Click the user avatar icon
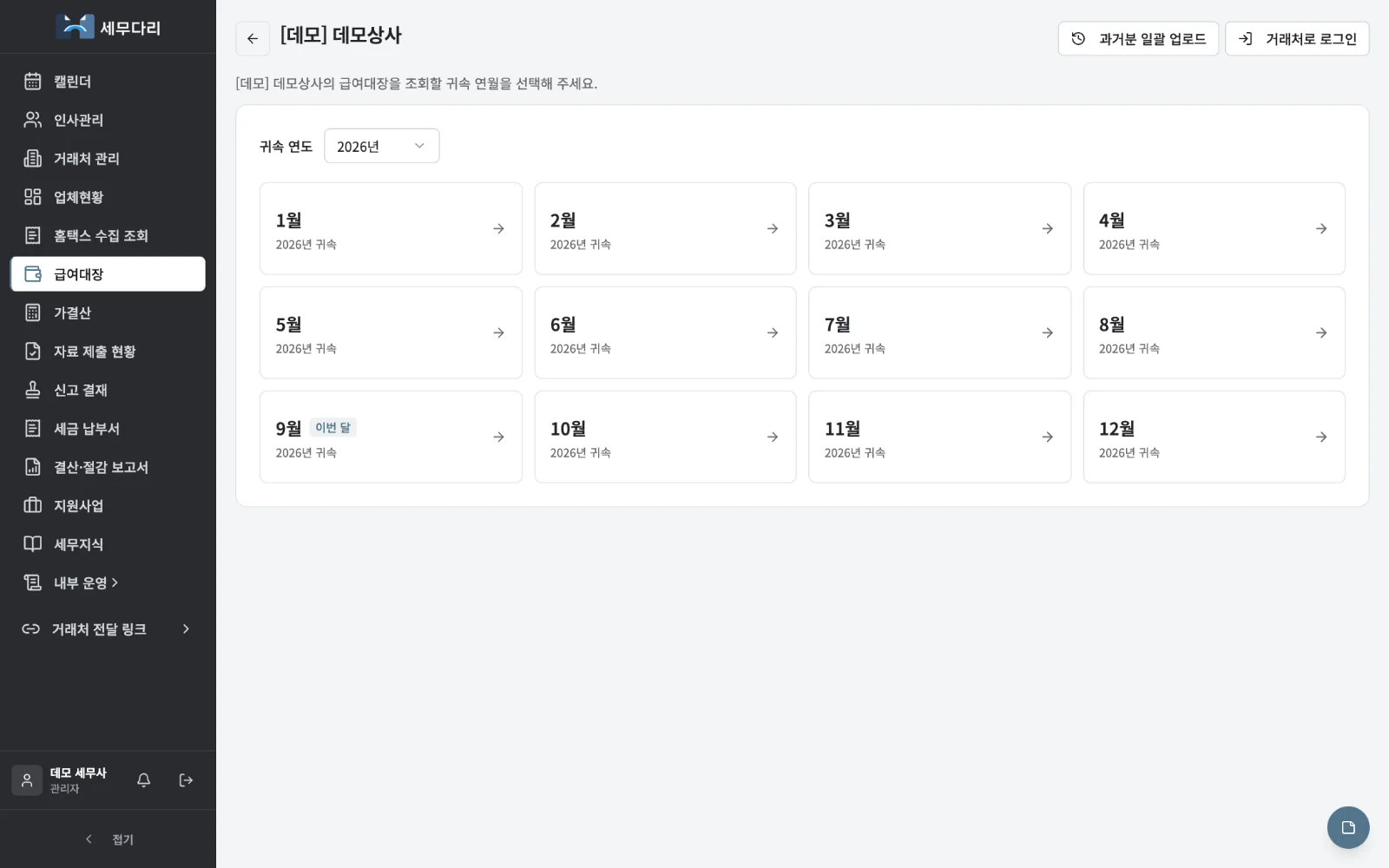Viewport: 1389px width, 868px height. (27, 780)
